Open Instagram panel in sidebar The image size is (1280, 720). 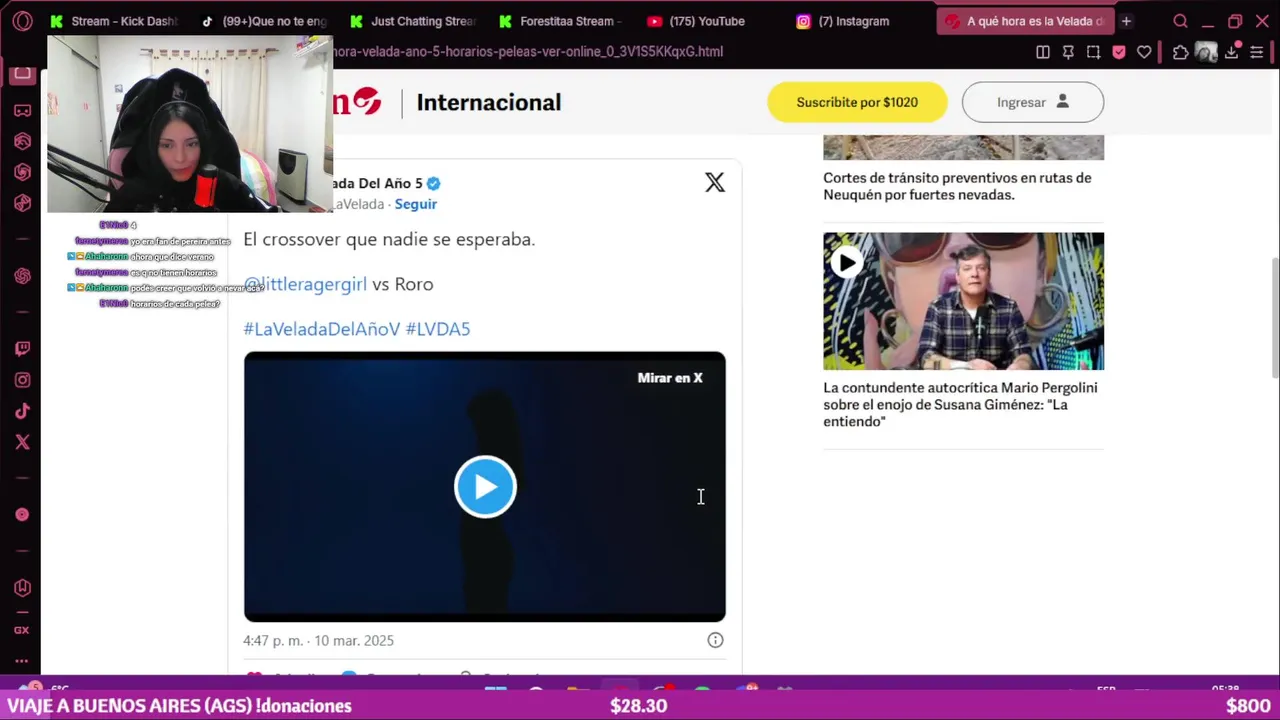point(22,380)
